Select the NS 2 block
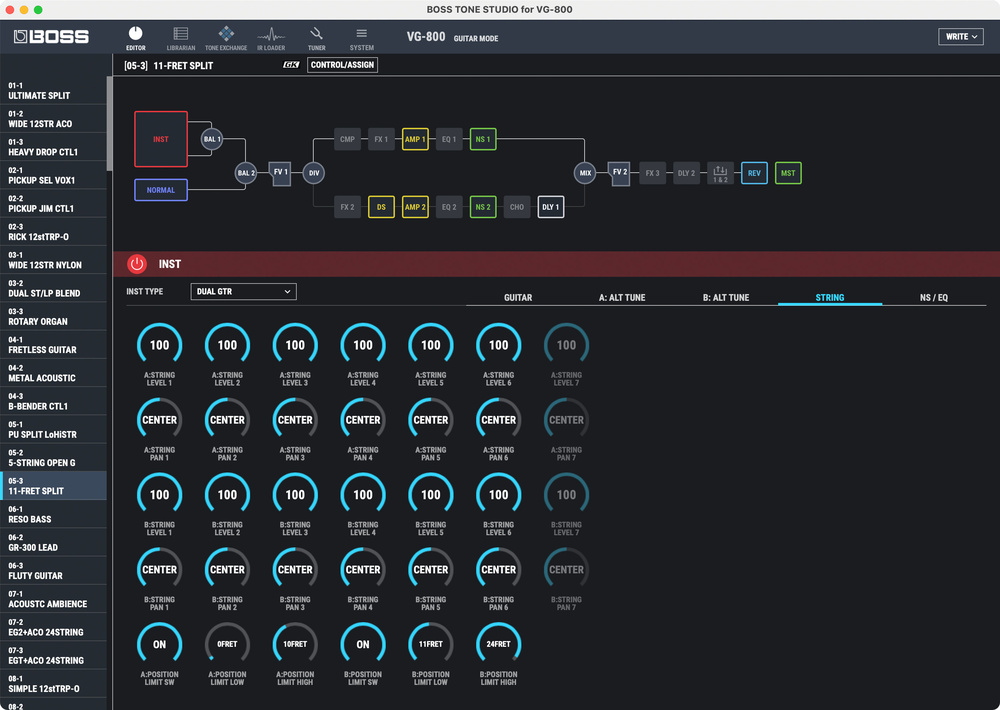Screen dimensions: 1000x710 pos(483,207)
